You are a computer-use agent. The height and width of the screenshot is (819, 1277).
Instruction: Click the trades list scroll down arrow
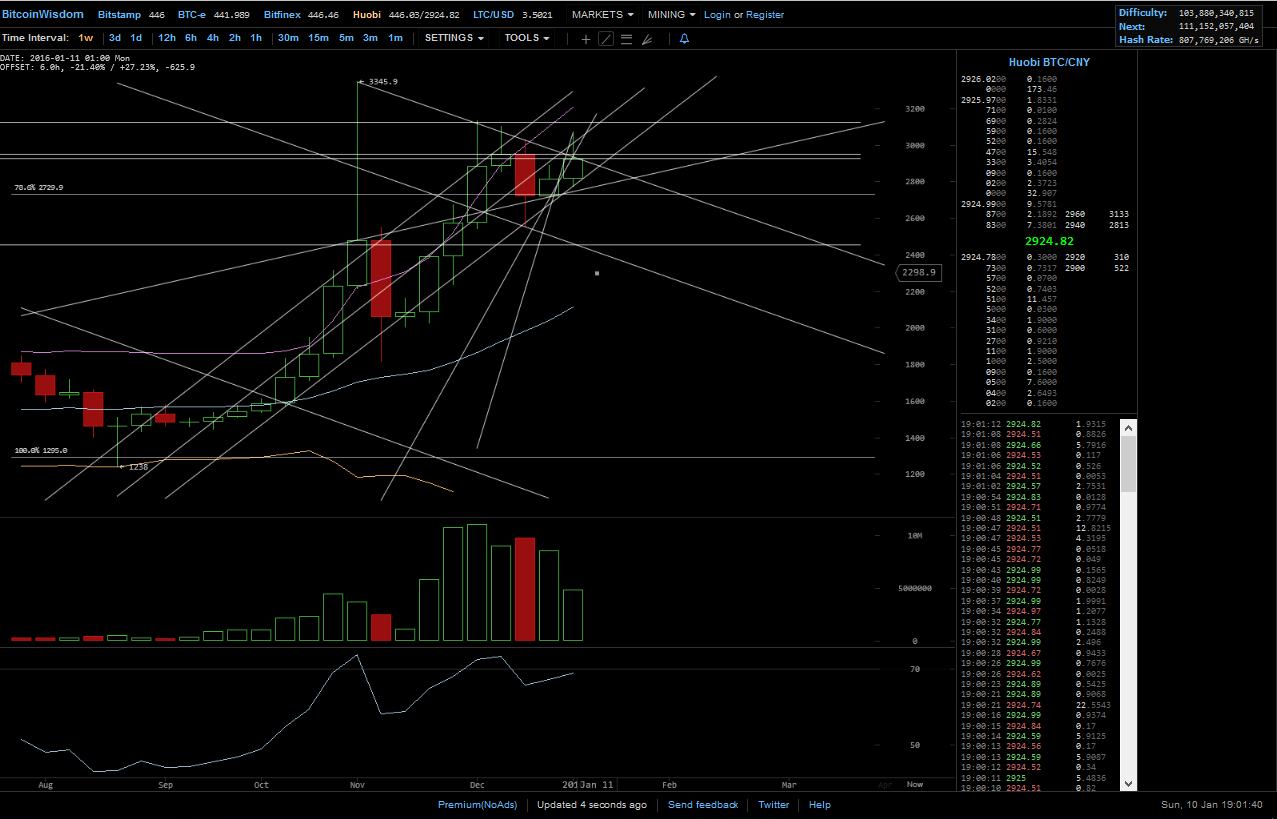point(1129,784)
